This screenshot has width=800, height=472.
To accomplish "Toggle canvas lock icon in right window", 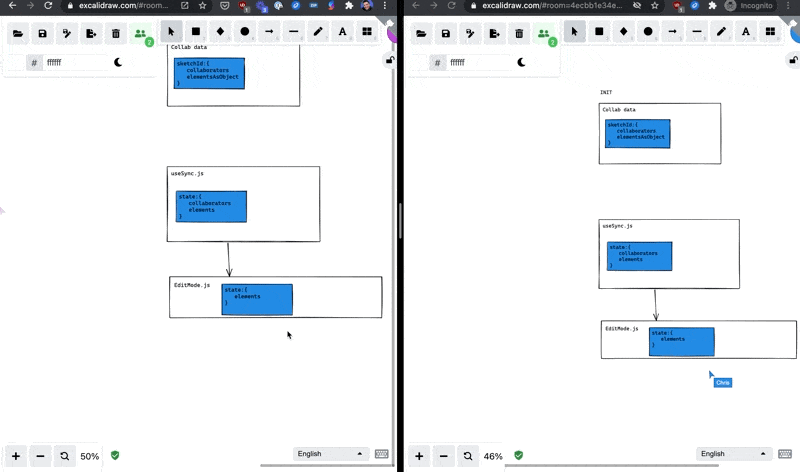I will tap(793, 60).
